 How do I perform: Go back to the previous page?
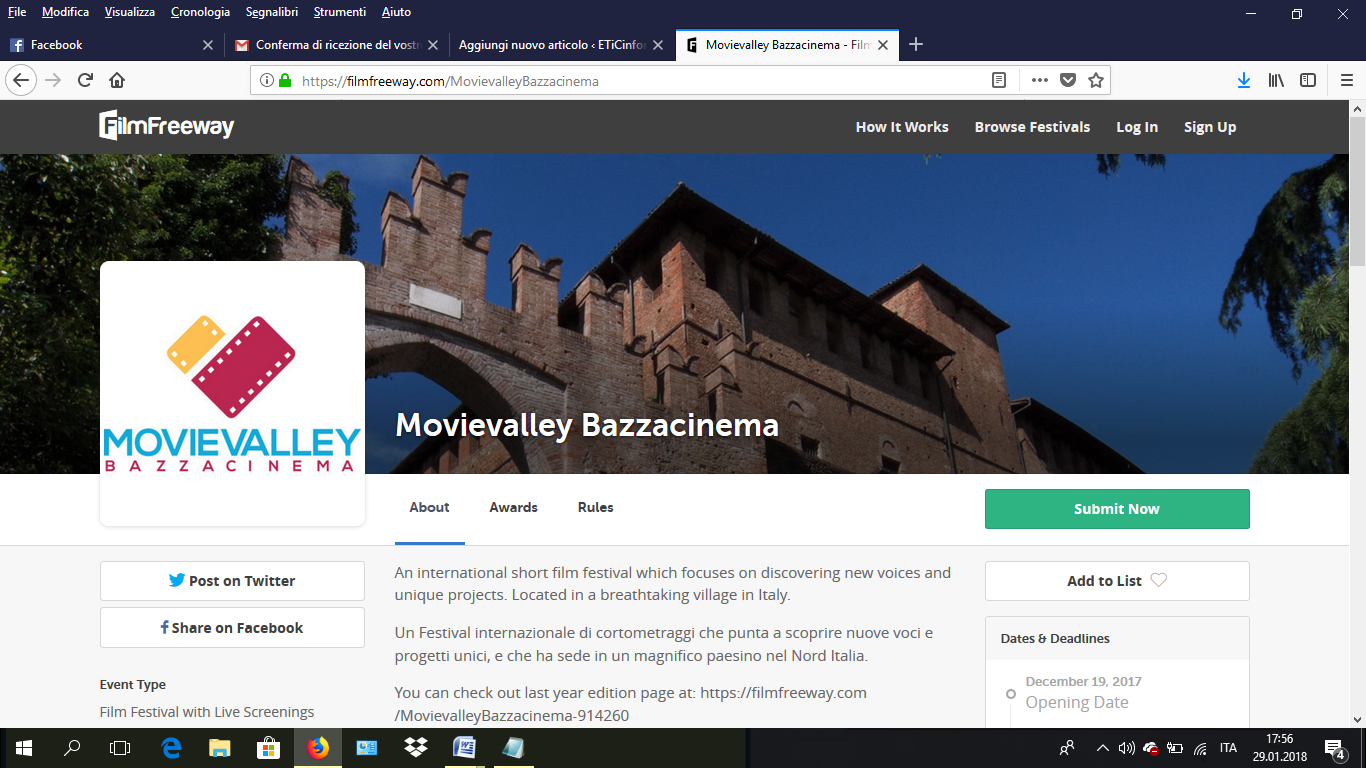(21, 80)
